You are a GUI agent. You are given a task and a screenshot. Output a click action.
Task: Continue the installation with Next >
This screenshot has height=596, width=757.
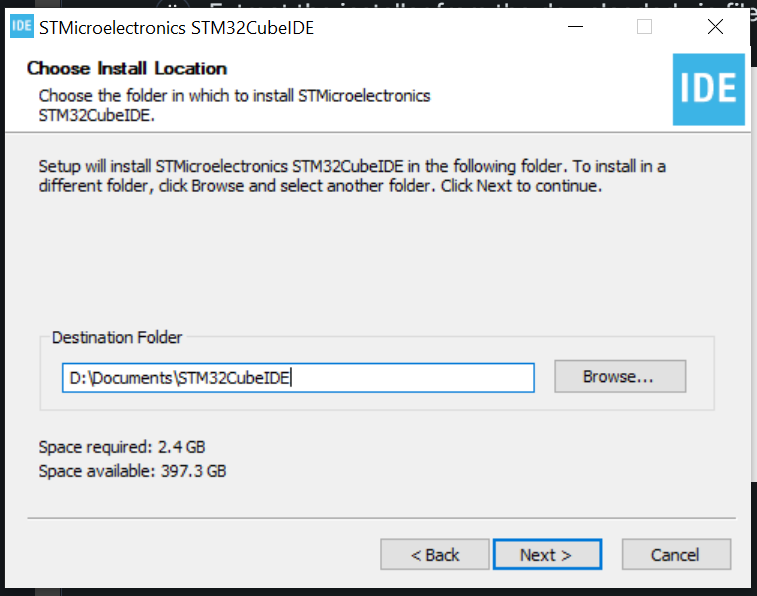point(547,554)
